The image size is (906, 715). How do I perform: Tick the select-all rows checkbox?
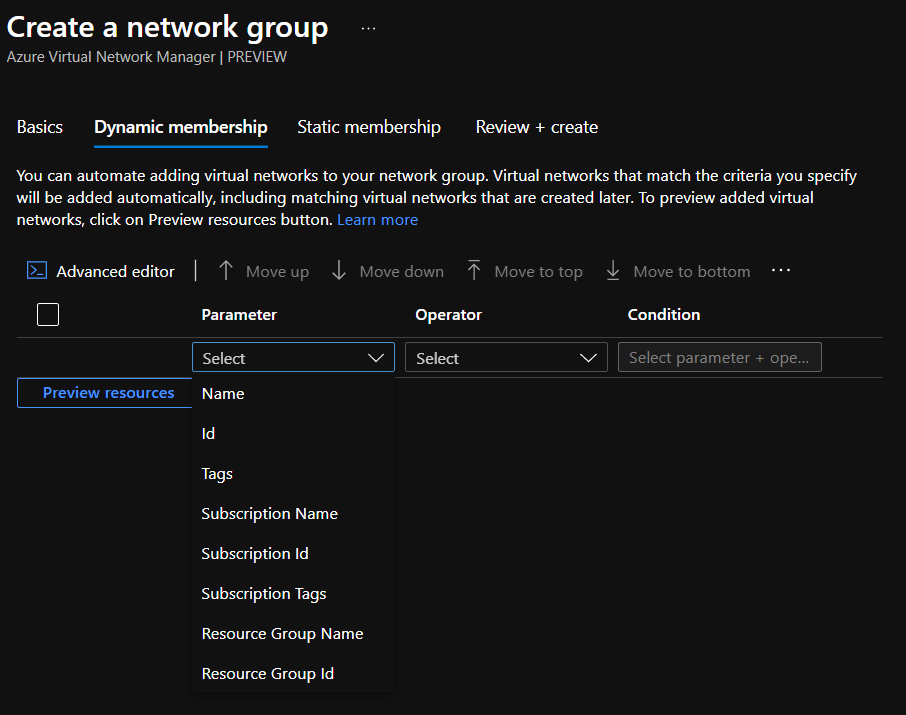pyautogui.click(x=48, y=315)
